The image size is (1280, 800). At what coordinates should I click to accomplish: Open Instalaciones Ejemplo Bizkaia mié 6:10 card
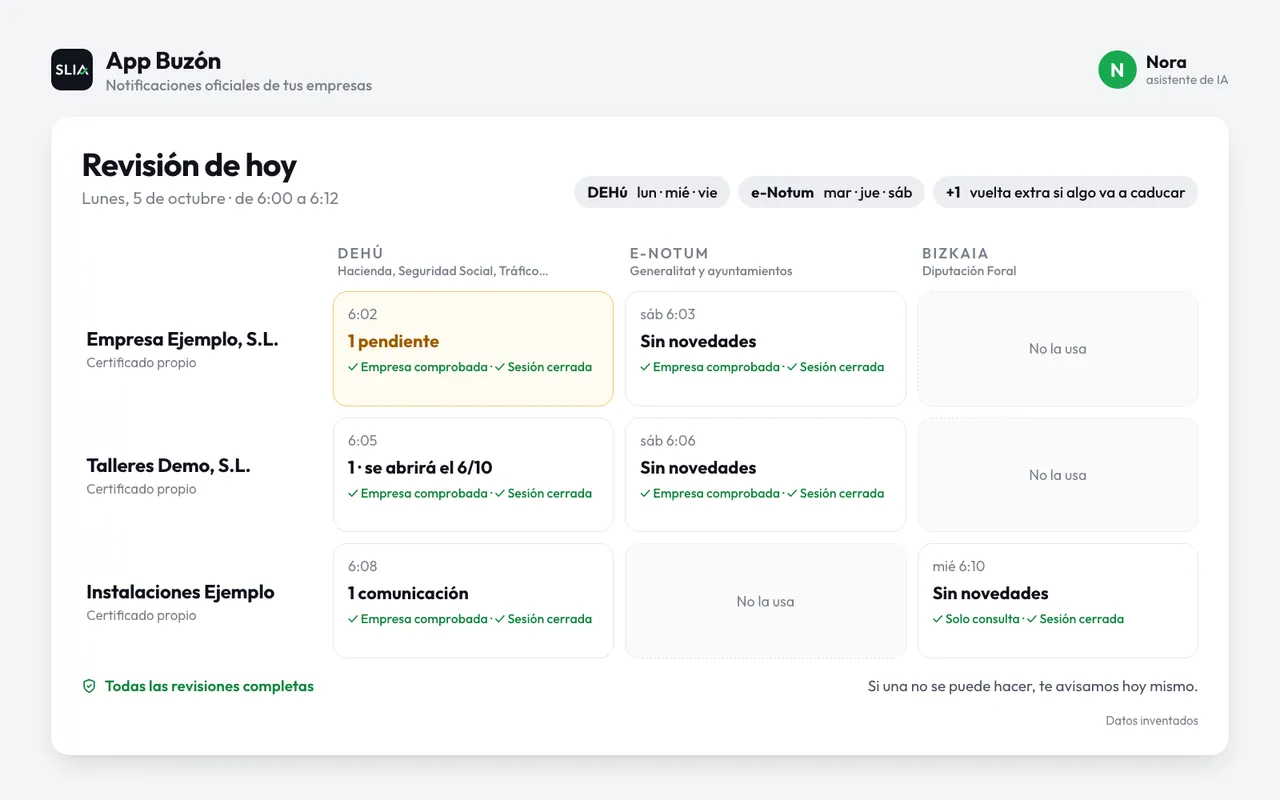coord(1057,601)
